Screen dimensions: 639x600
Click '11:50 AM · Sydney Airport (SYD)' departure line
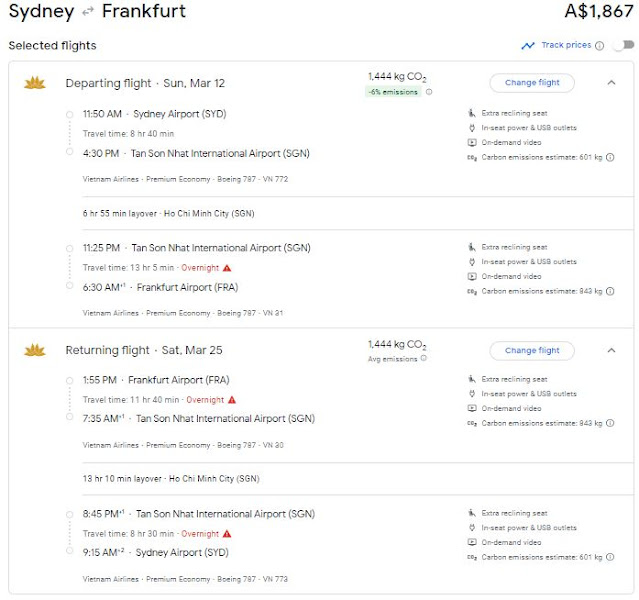pos(154,114)
